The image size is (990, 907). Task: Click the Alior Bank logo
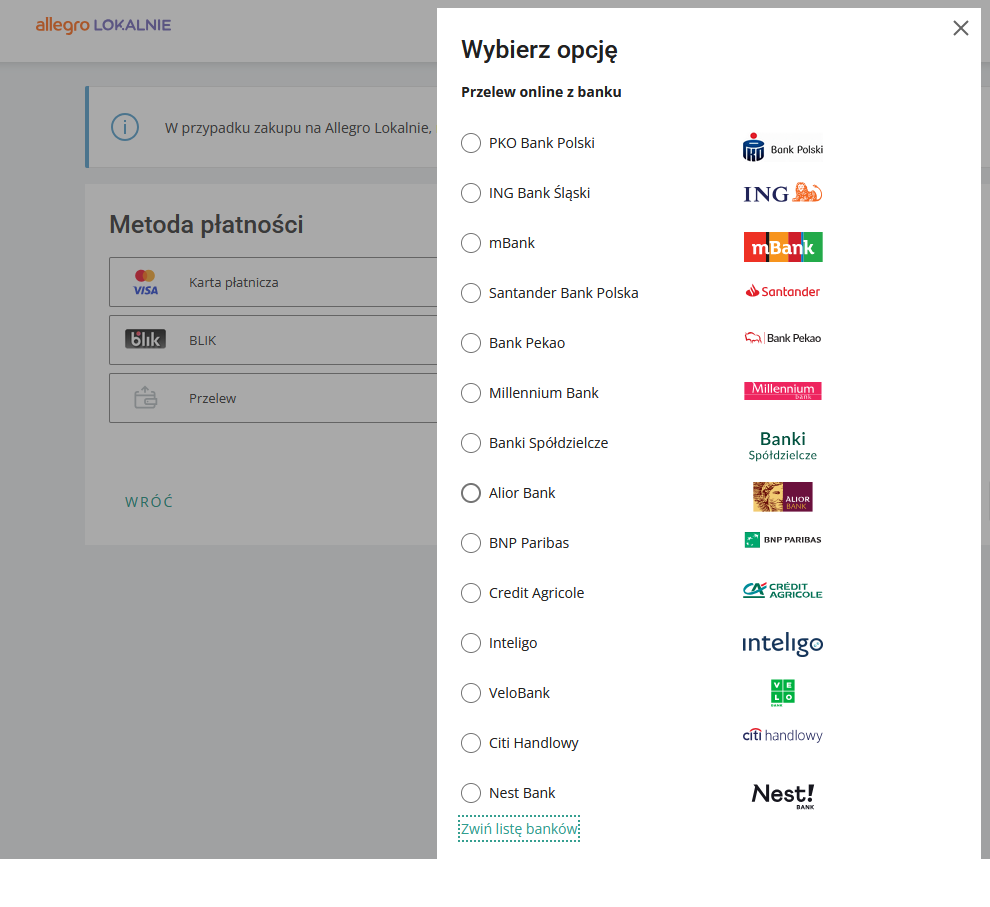coord(783,497)
